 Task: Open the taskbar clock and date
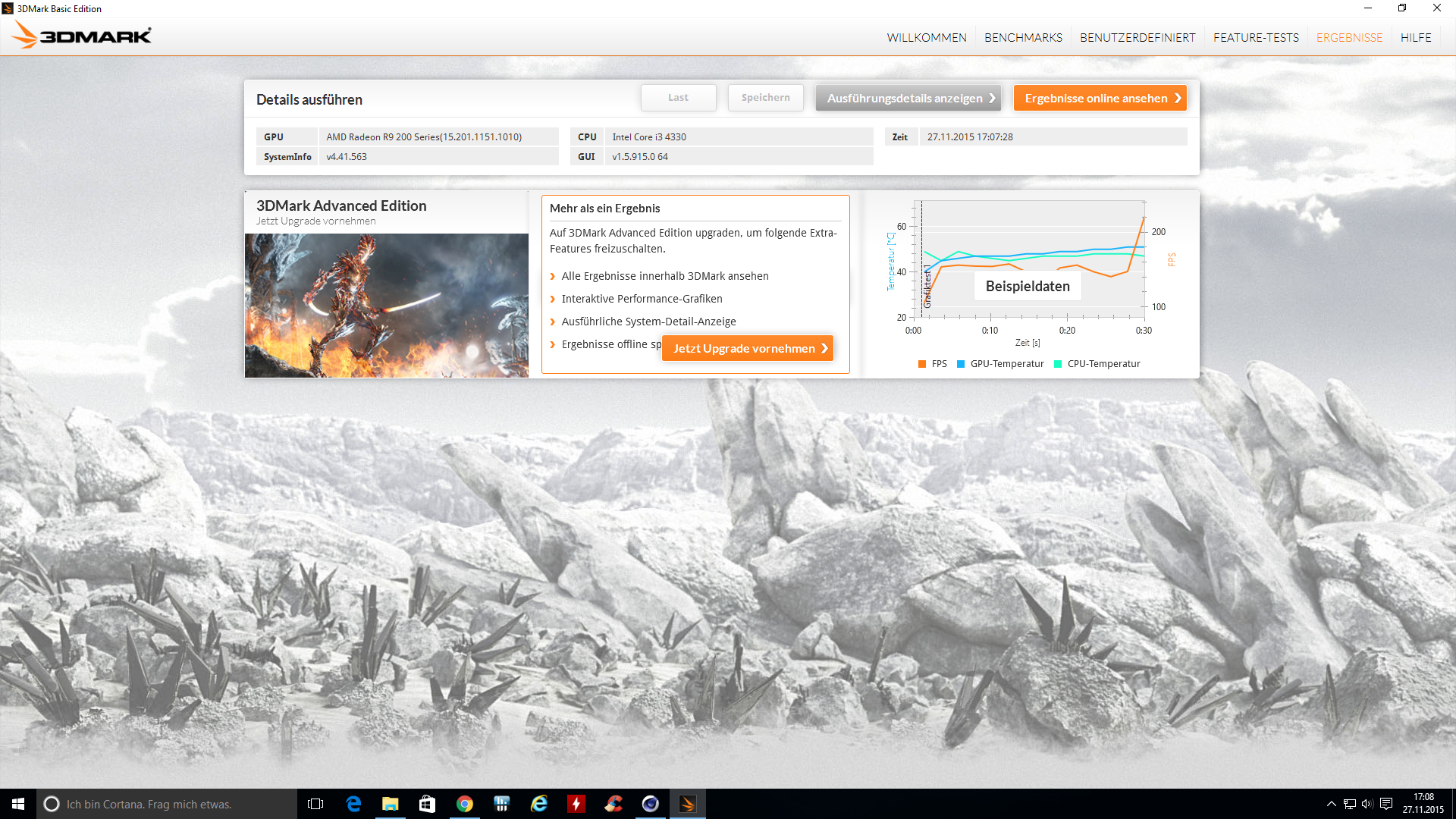pos(1423,804)
